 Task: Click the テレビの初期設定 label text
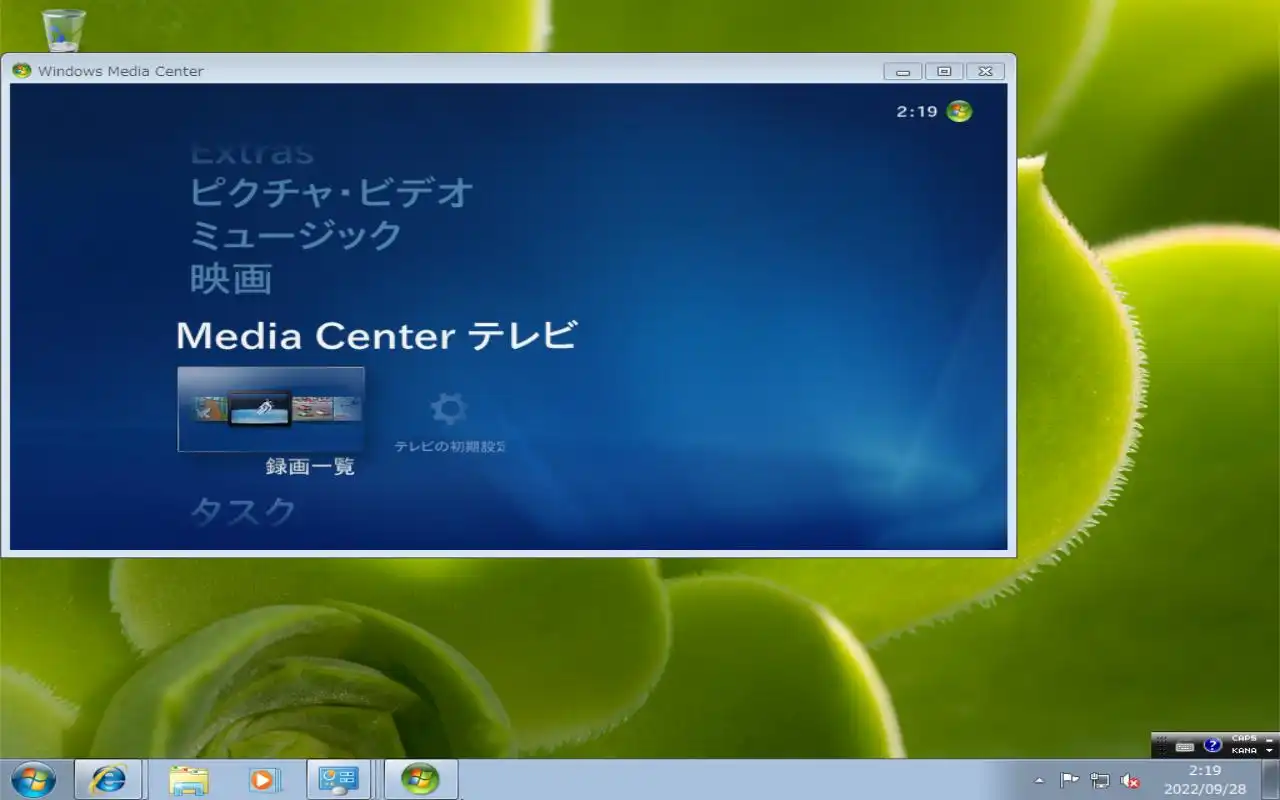tap(450, 446)
